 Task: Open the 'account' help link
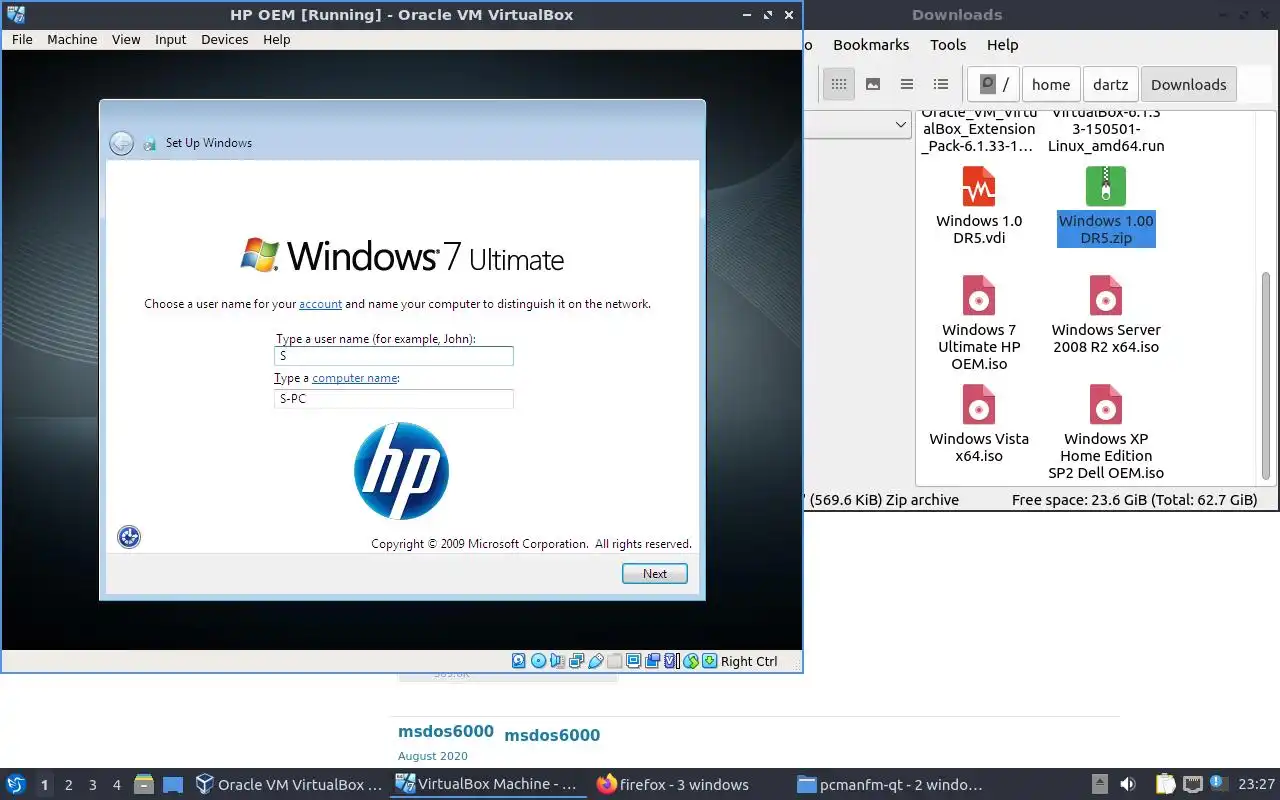pos(320,304)
